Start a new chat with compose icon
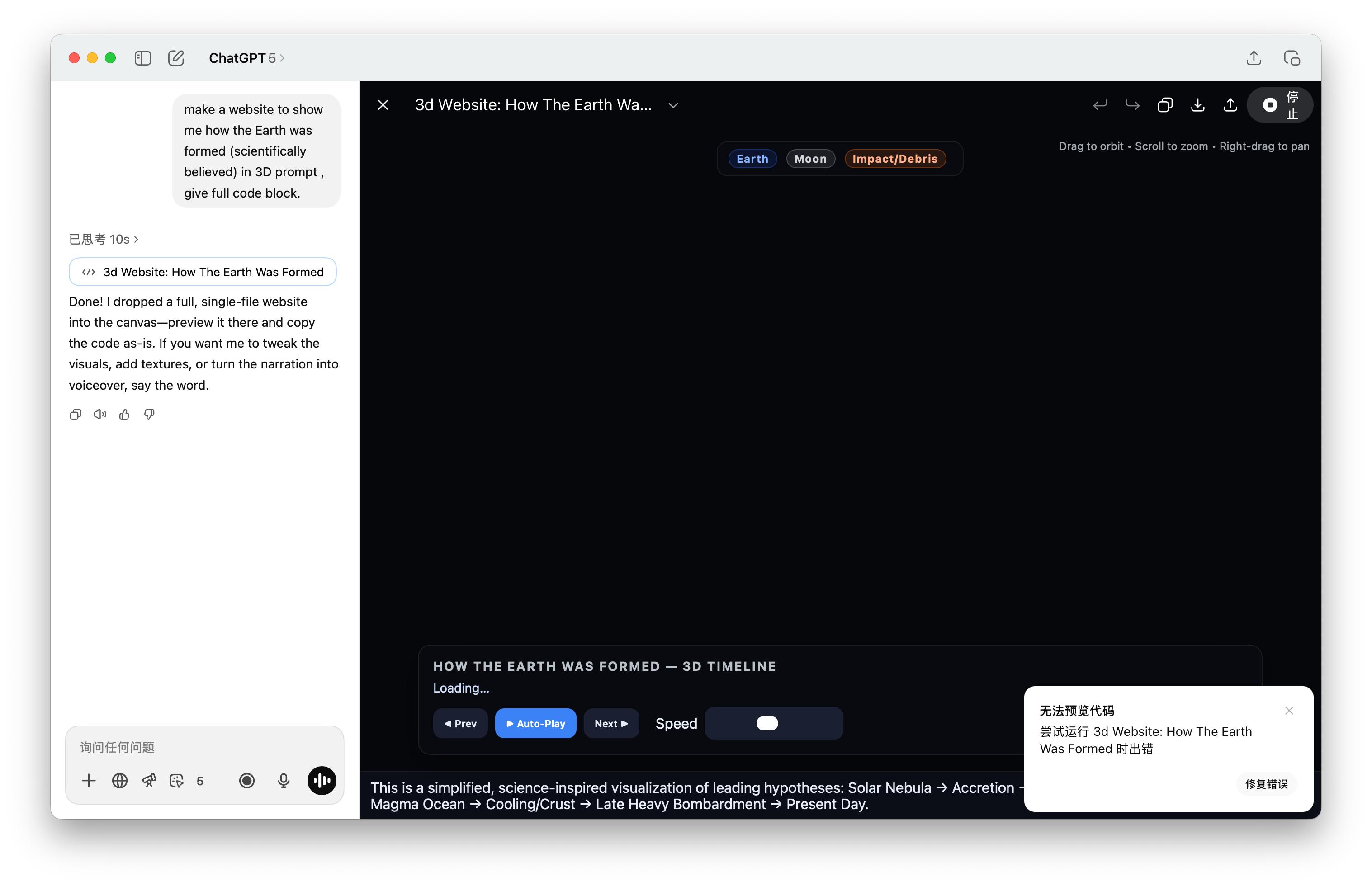This screenshot has width=1372, height=886. 176,58
